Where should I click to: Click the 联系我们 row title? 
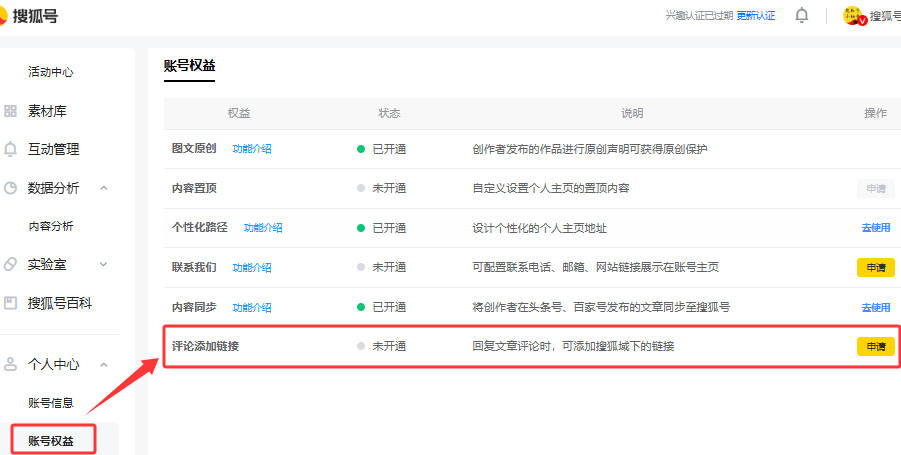point(194,267)
